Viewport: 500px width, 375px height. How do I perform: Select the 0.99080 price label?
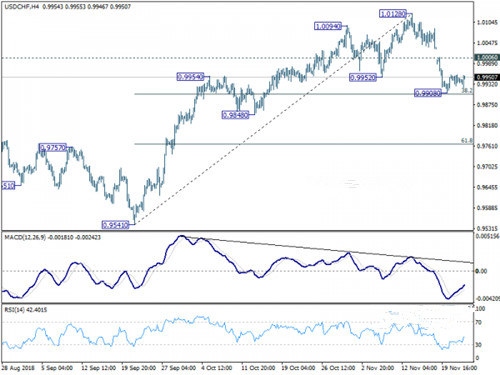click(x=428, y=93)
